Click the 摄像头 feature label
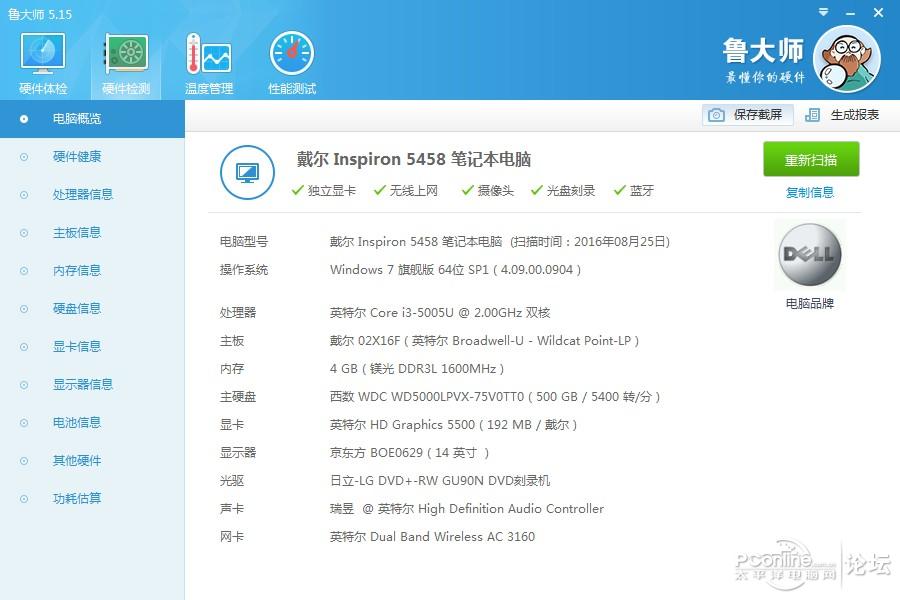The image size is (900, 600). (x=495, y=191)
